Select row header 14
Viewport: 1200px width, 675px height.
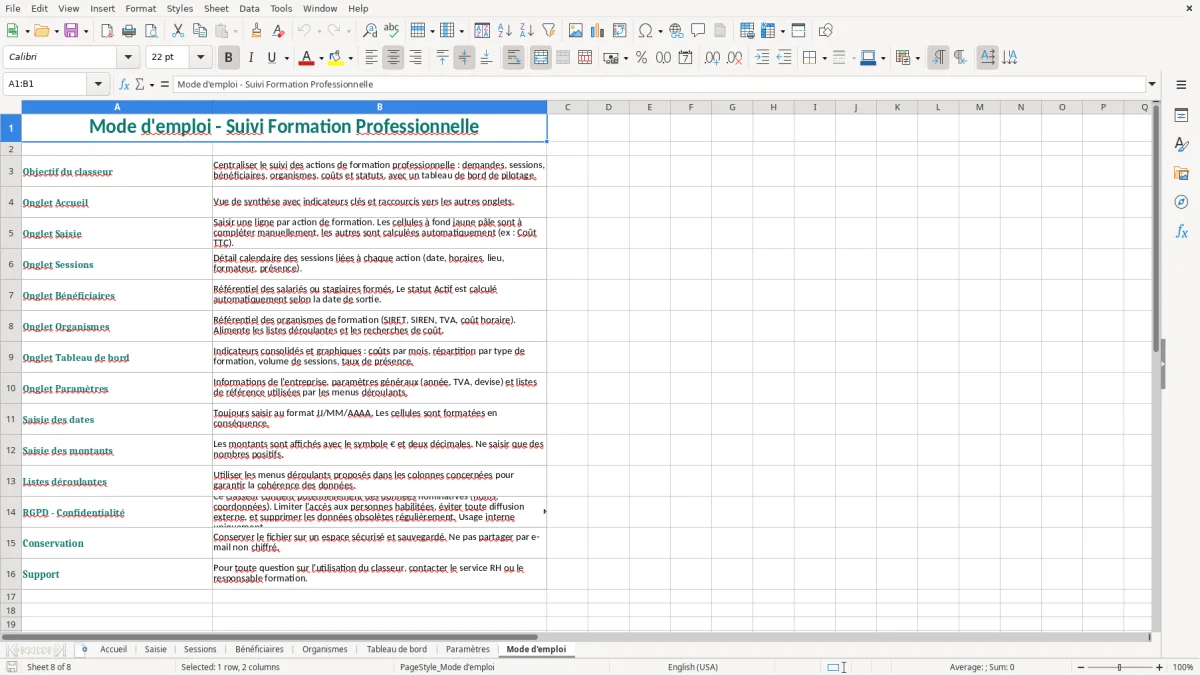tap(11, 512)
